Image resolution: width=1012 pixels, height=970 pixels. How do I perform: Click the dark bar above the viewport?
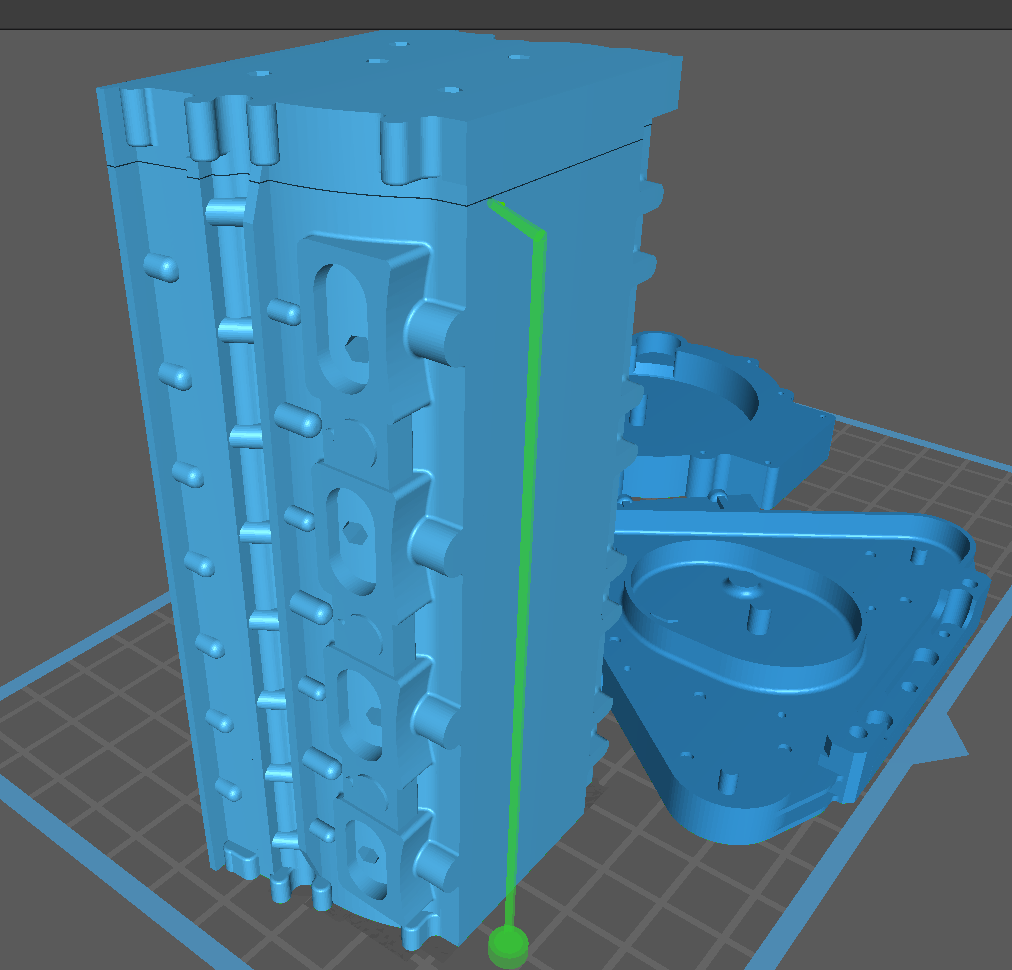pos(500,13)
